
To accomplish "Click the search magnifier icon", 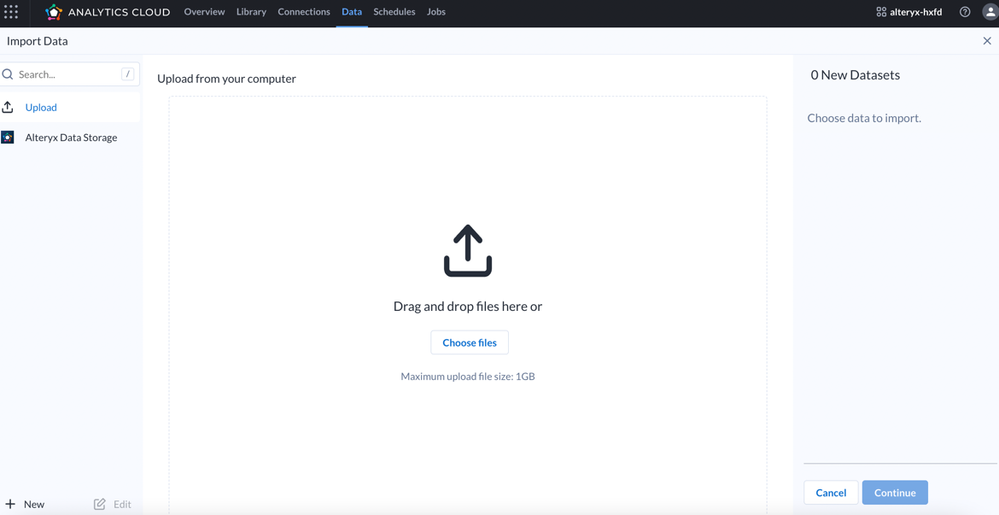I will click(8, 74).
